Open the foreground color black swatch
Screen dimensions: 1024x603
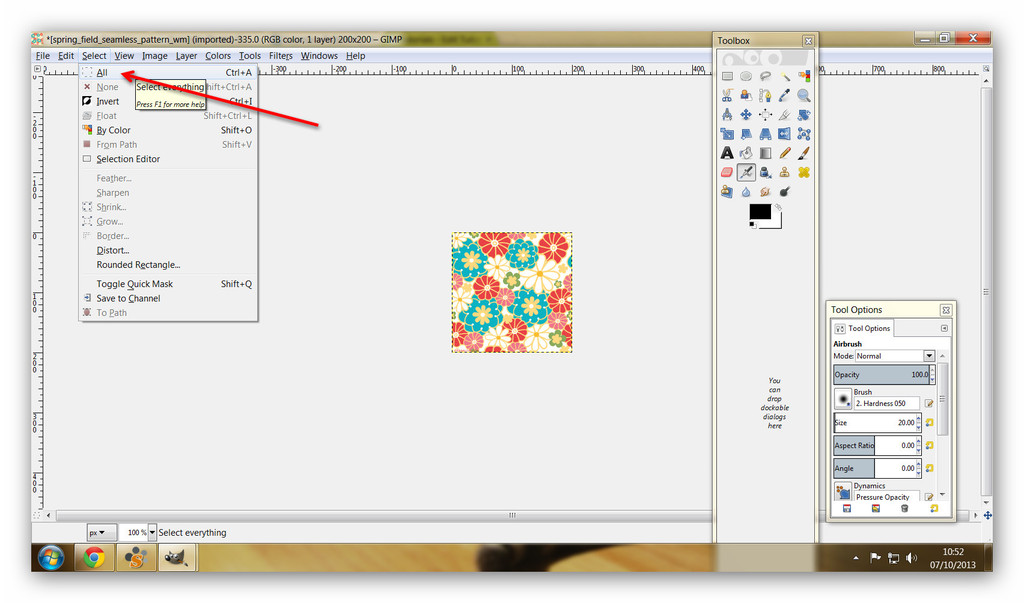tap(760, 212)
